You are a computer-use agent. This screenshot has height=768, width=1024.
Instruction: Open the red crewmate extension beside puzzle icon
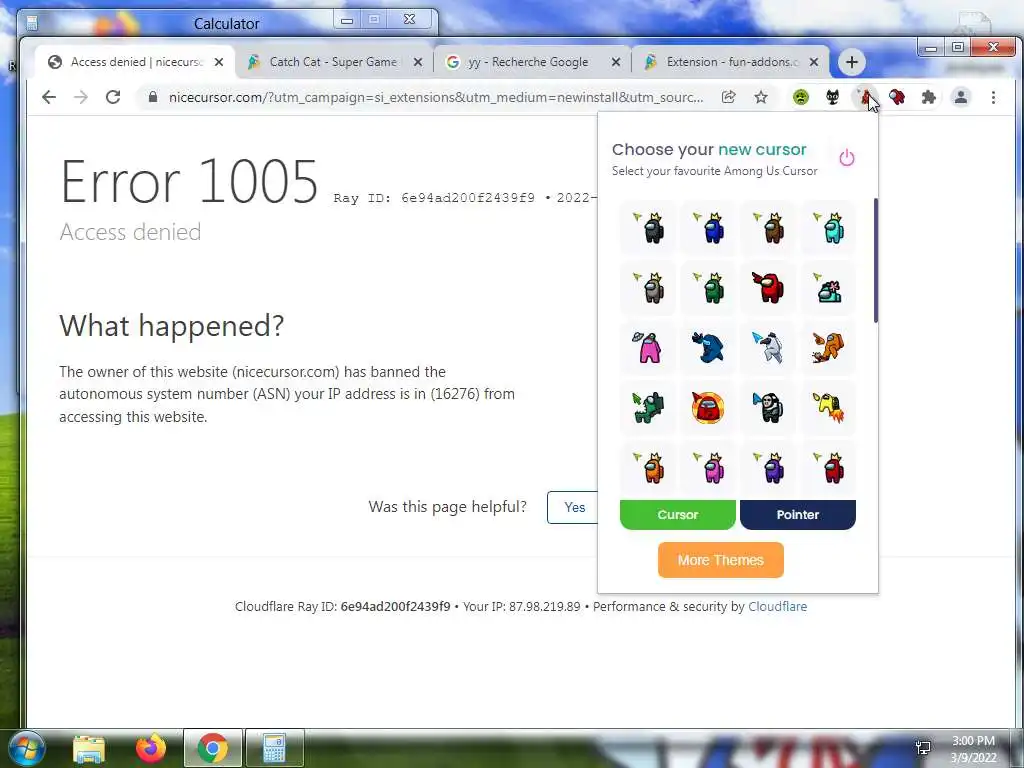pyautogui.click(x=897, y=97)
